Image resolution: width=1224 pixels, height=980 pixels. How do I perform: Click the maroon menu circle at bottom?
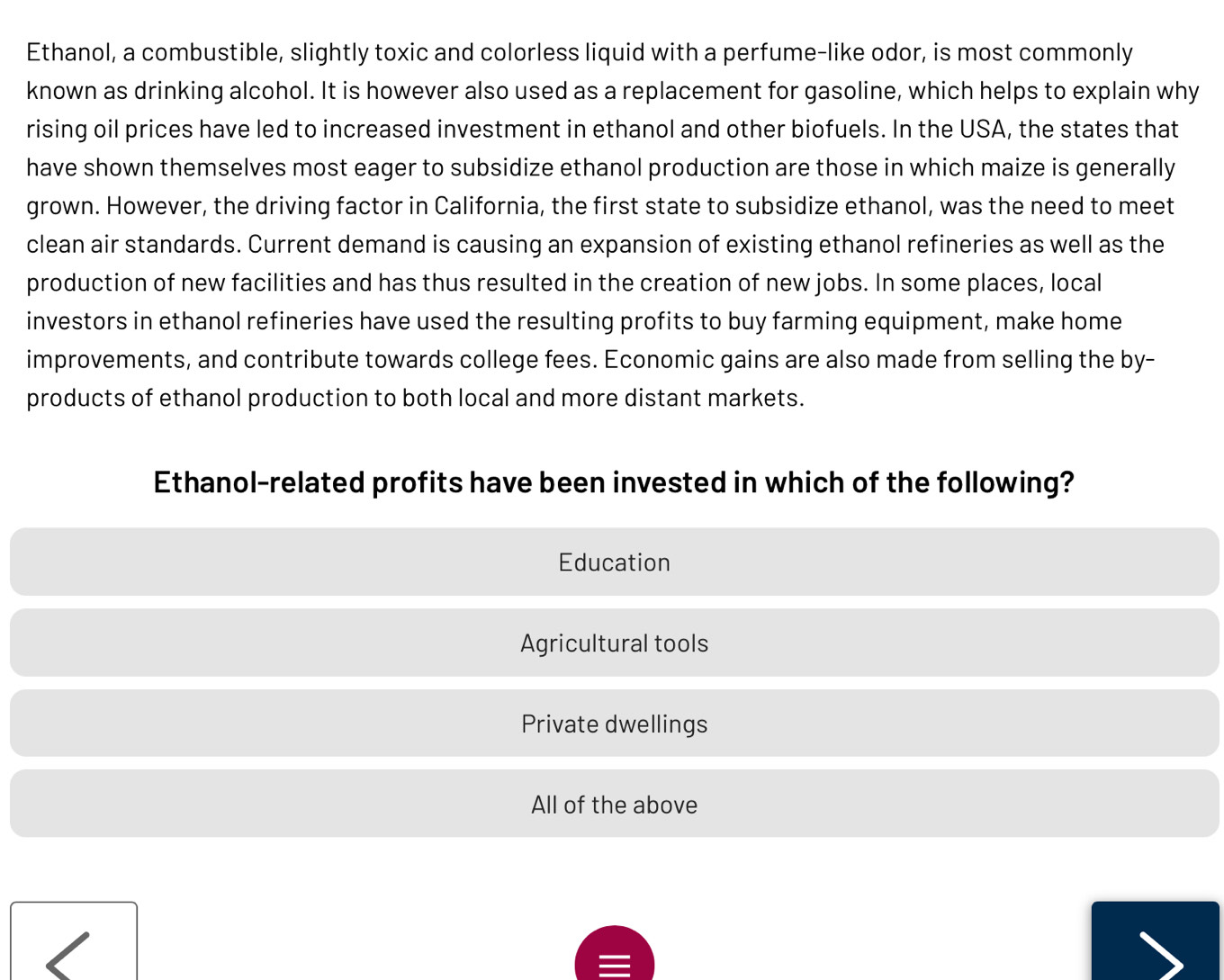point(614,965)
